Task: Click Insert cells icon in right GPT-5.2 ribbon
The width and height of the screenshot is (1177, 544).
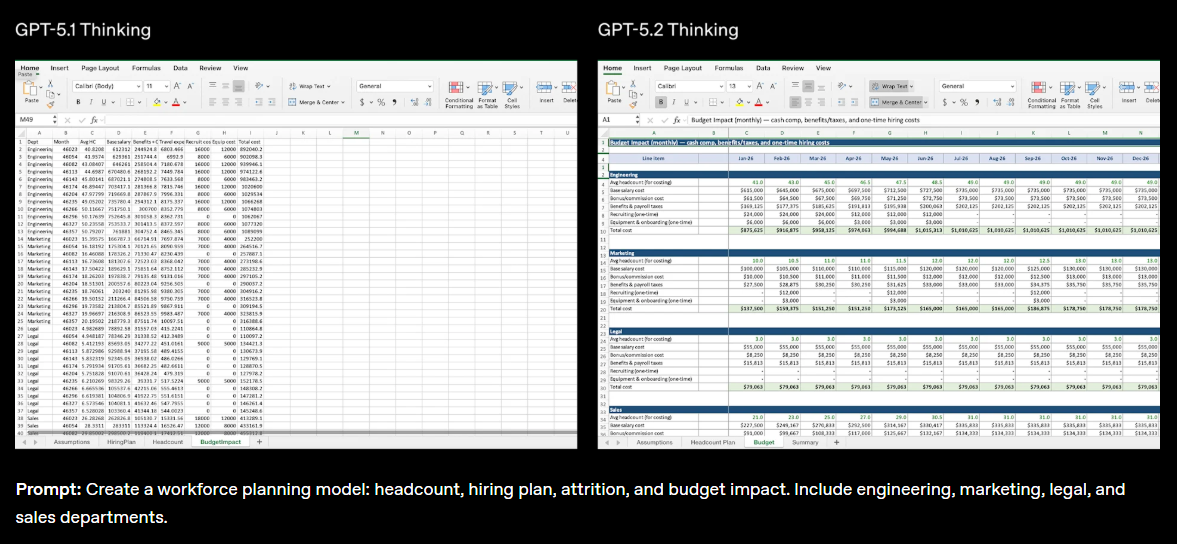Action: click(x=1128, y=87)
